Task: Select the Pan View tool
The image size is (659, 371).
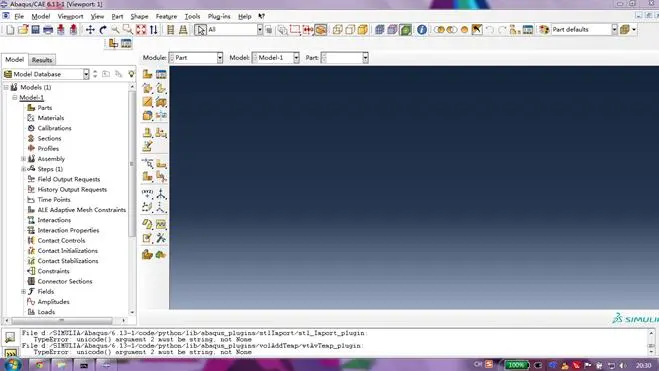Action: (90, 30)
